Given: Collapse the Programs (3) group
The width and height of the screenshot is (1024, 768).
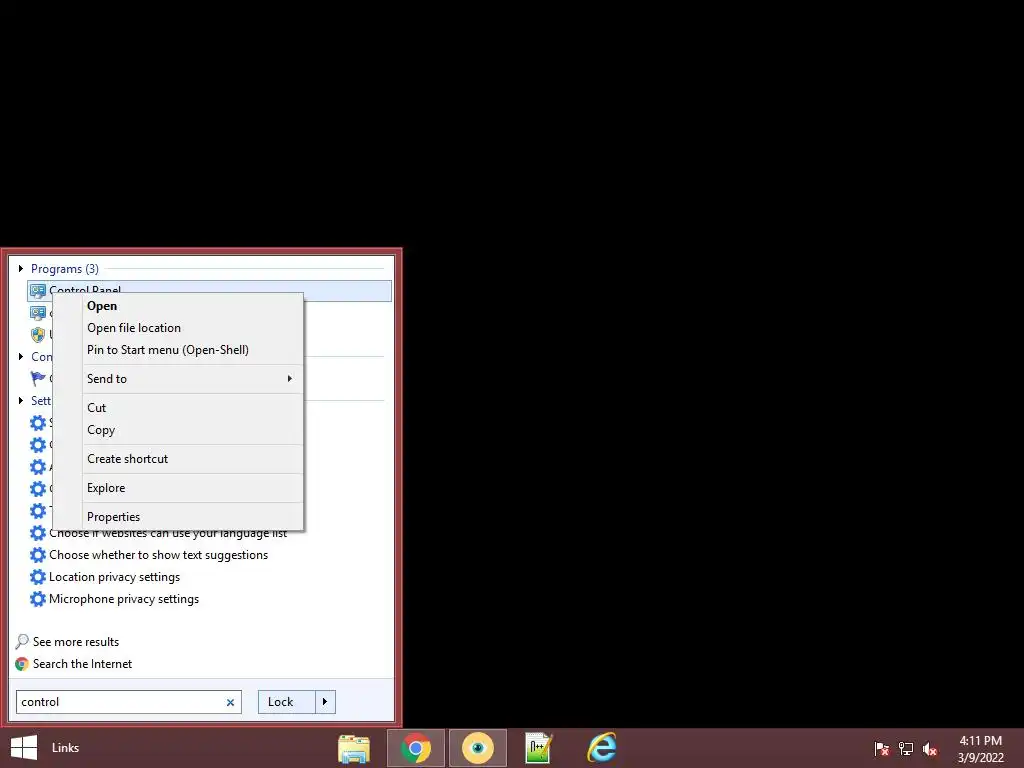Looking at the screenshot, I should pyautogui.click(x=21, y=268).
